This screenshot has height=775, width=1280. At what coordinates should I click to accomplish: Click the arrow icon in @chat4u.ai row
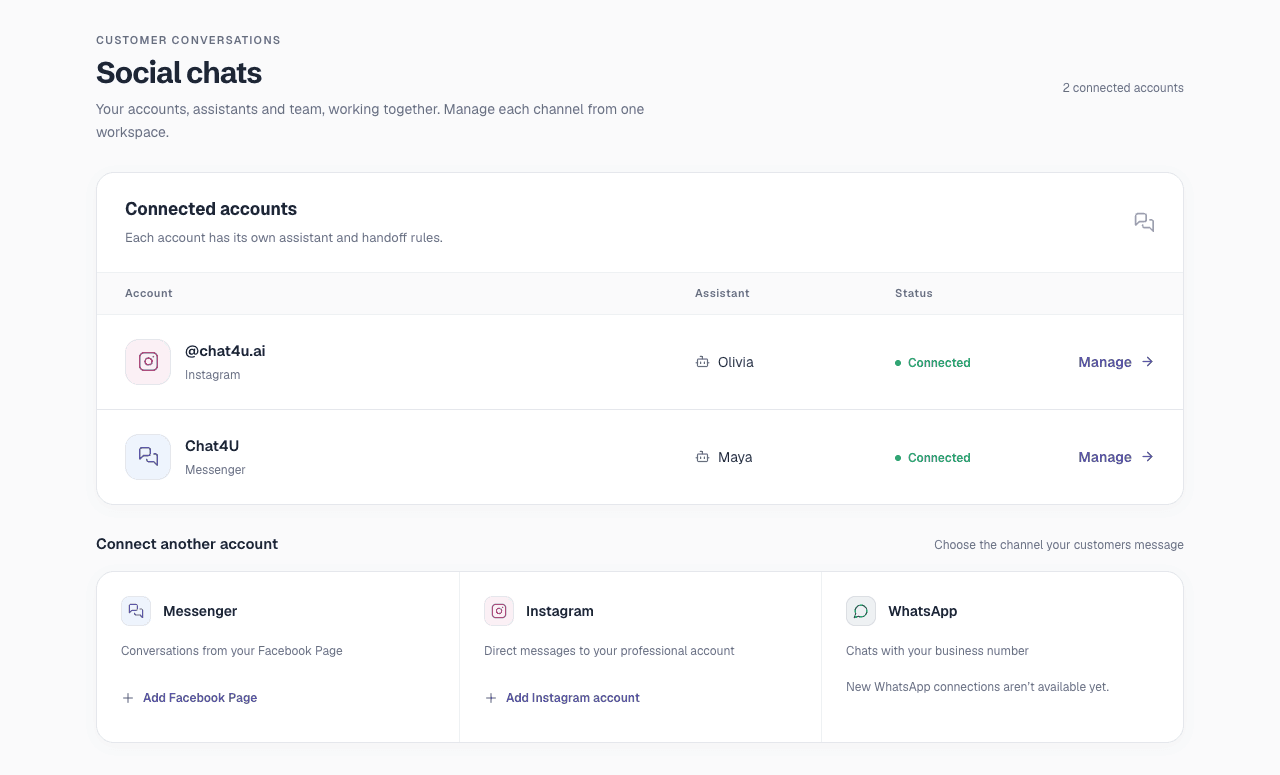pos(1147,362)
